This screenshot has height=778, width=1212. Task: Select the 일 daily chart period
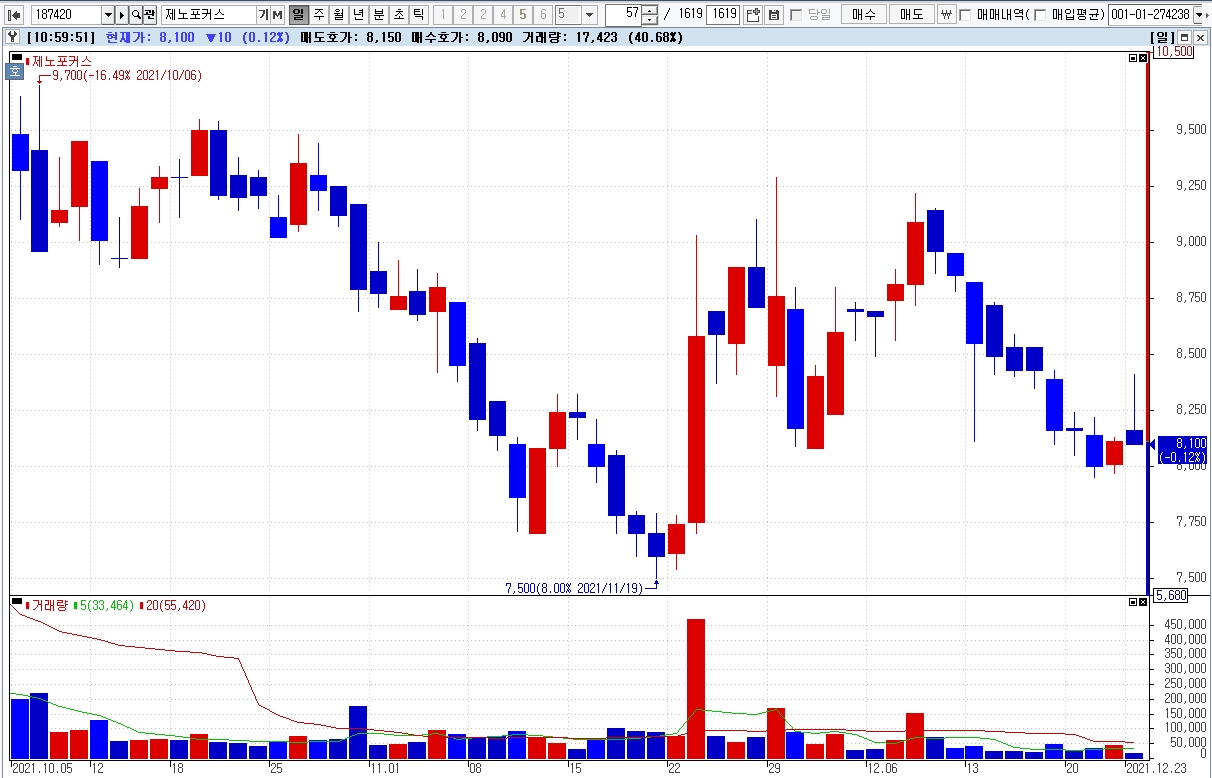(x=298, y=15)
